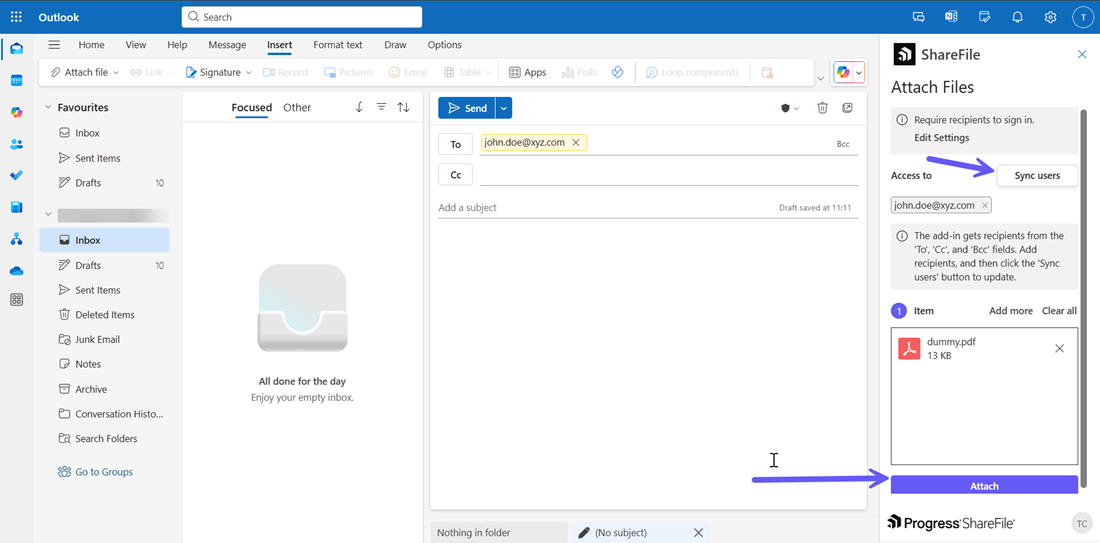This screenshot has width=1100, height=543.
Task: Switch to Other inbox view
Action: [x=297, y=108]
